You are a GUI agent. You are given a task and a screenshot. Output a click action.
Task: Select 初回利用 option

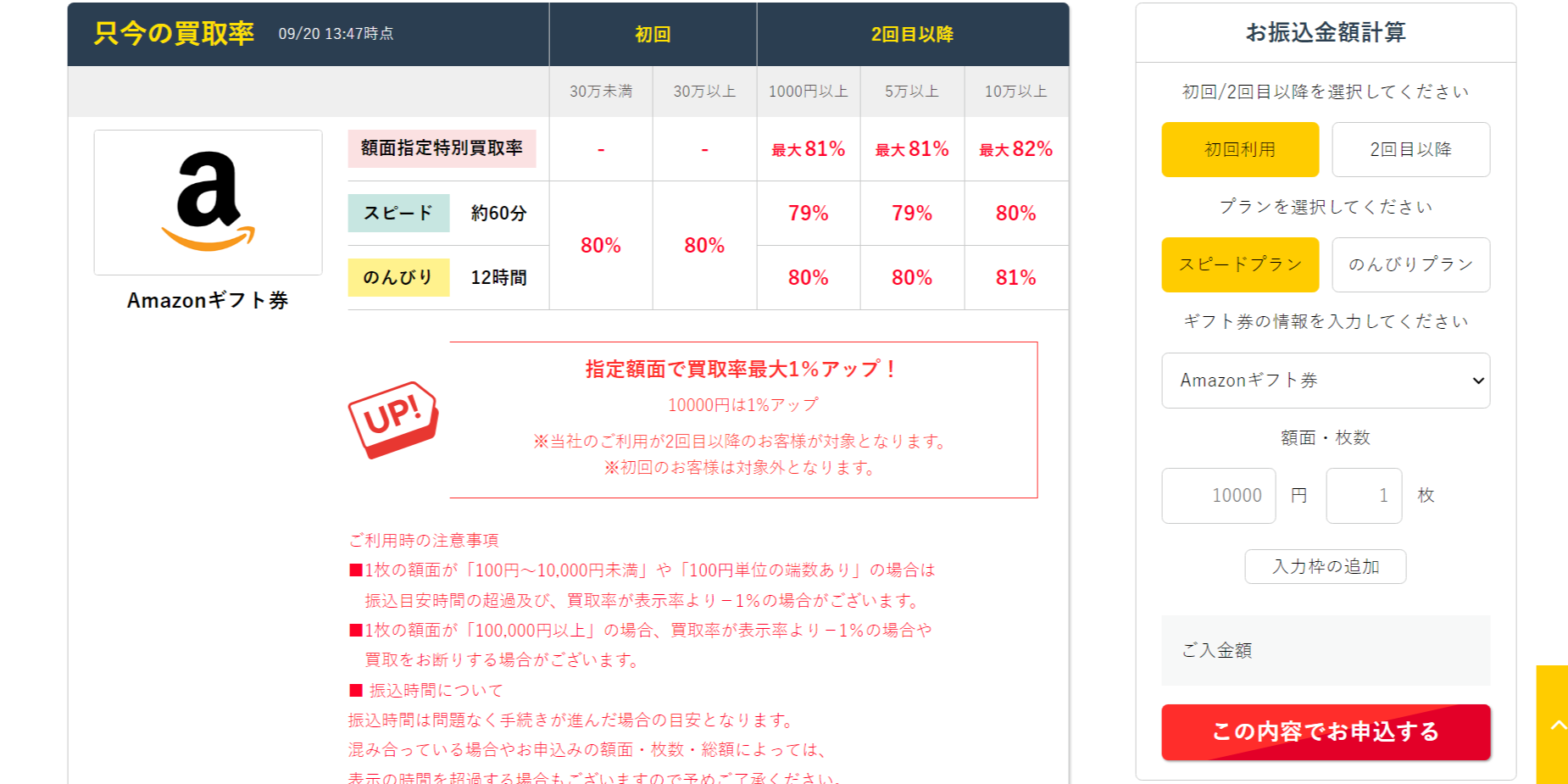[1239, 150]
